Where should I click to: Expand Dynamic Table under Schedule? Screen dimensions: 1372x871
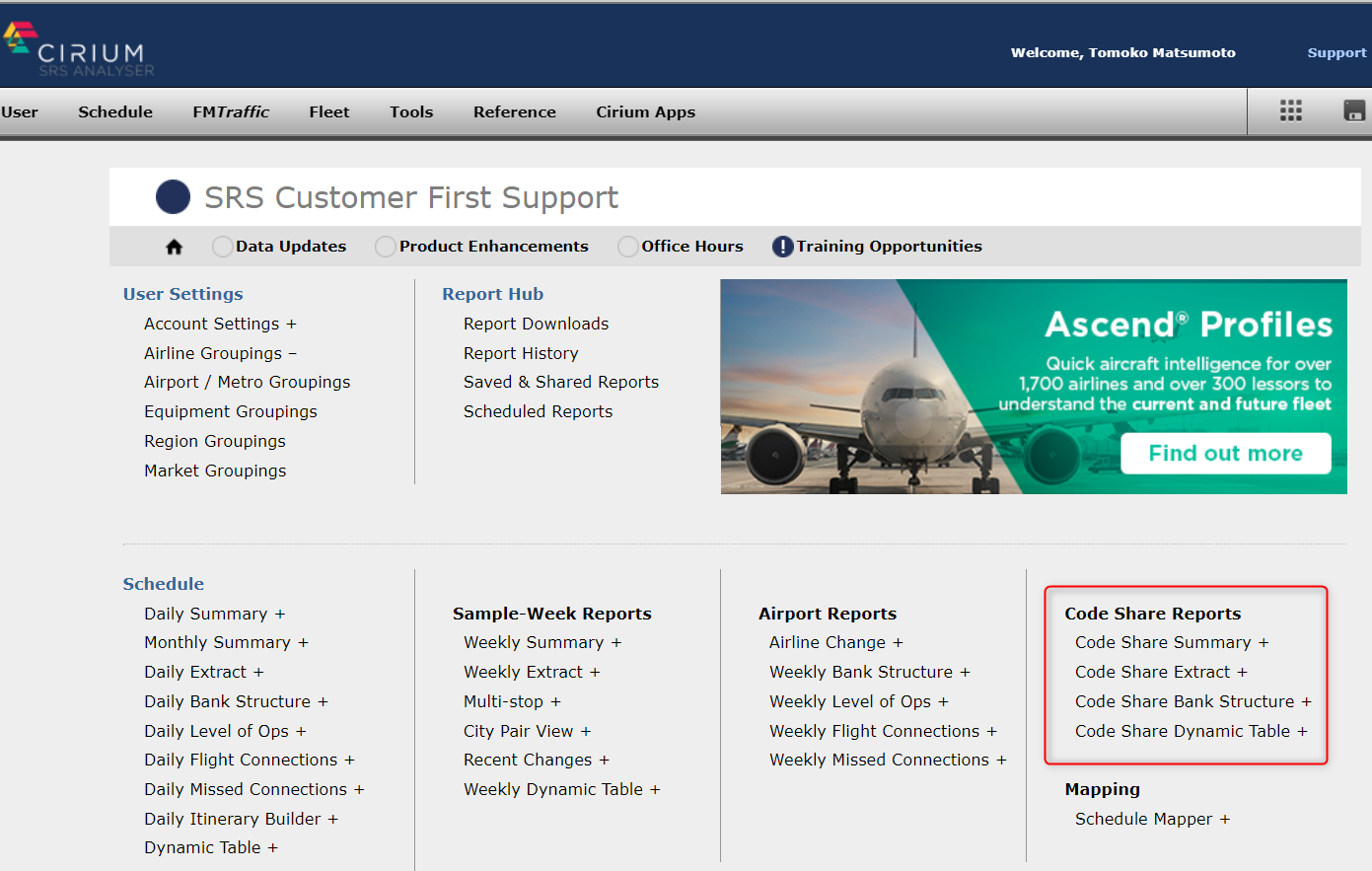click(x=211, y=847)
